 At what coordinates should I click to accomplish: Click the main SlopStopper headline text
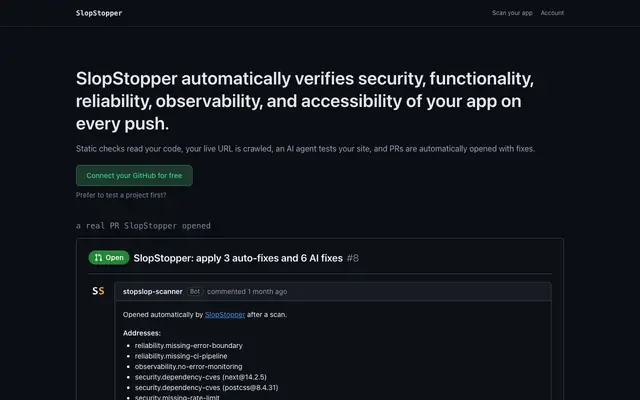tap(304, 101)
